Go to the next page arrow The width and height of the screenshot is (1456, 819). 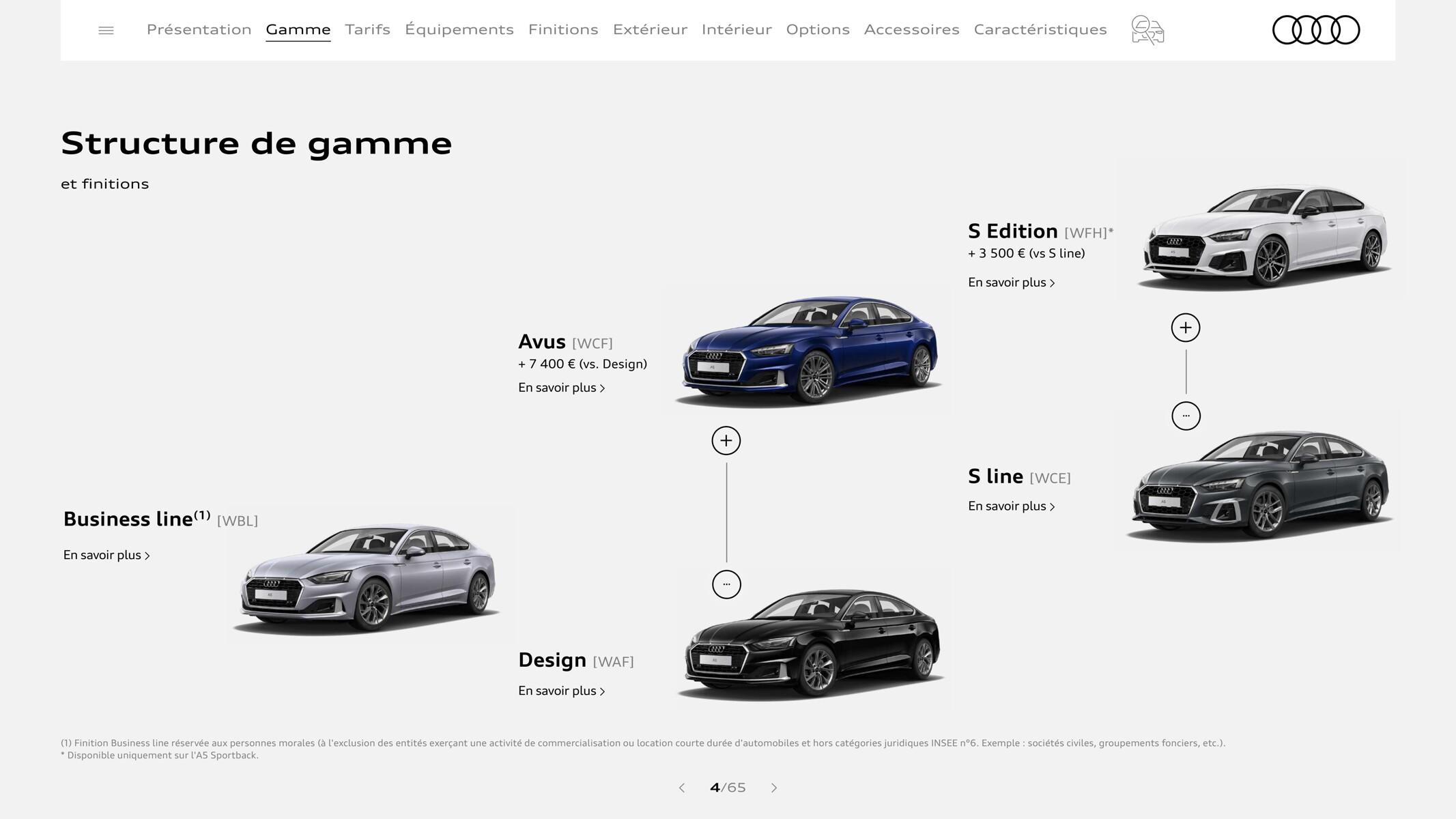tap(774, 788)
